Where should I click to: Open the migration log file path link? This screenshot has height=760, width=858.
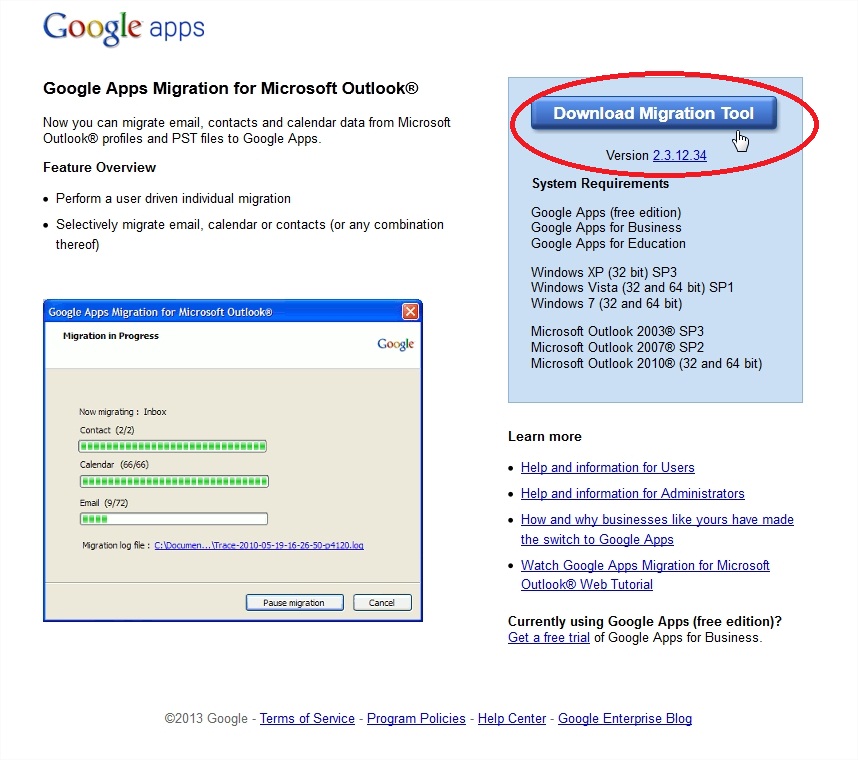pos(259,545)
